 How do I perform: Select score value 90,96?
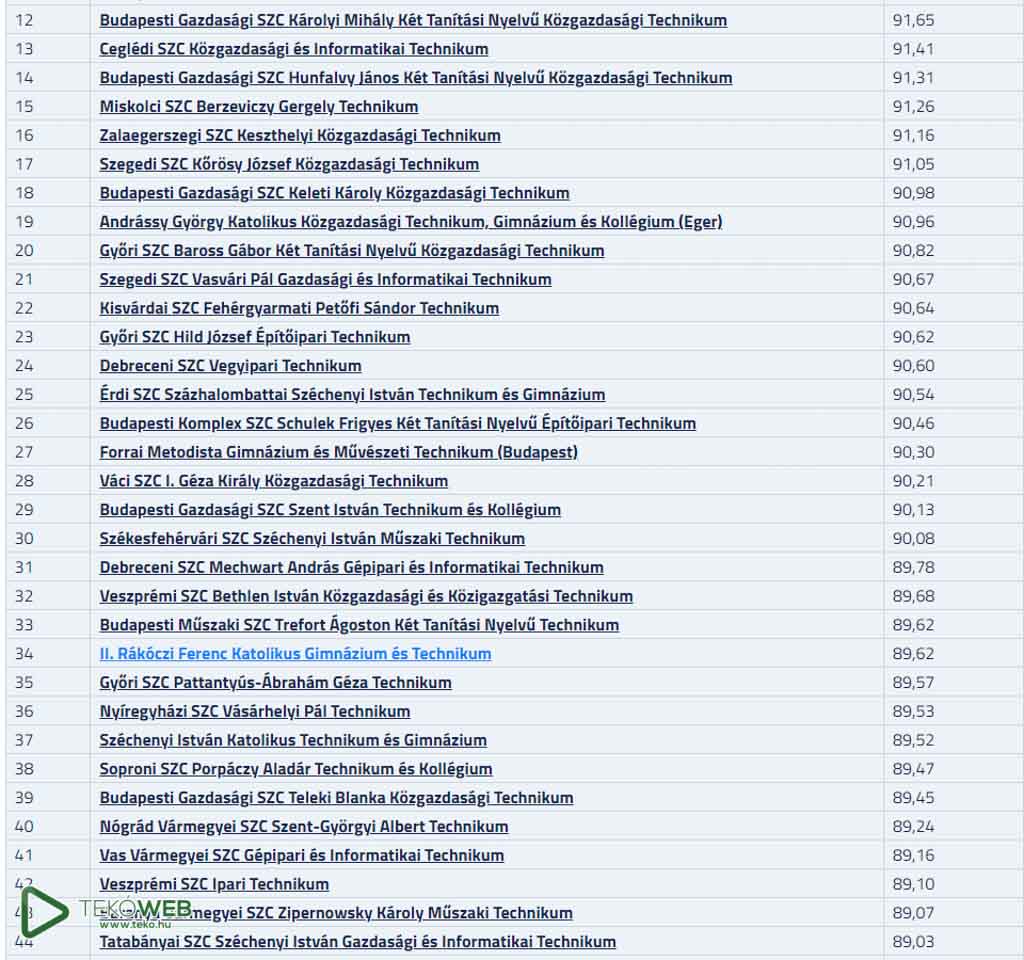913,221
